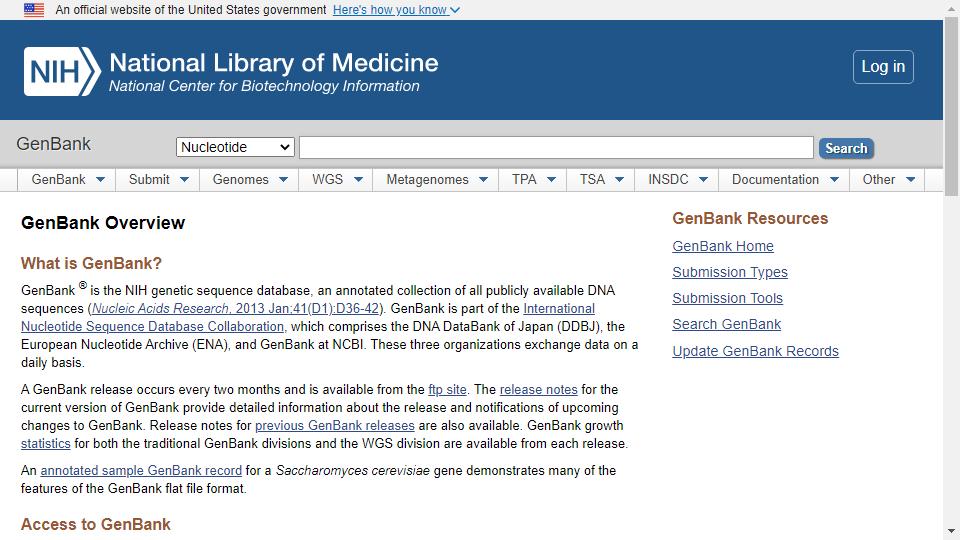The width and height of the screenshot is (960, 540).
Task: Expand the Documentation menu arrow
Action: pyautogui.click(x=834, y=179)
